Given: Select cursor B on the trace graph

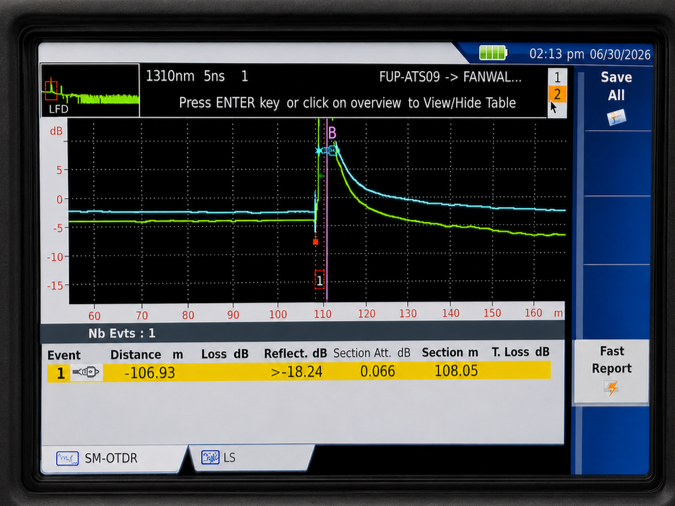Looking at the screenshot, I should (332, 133).
